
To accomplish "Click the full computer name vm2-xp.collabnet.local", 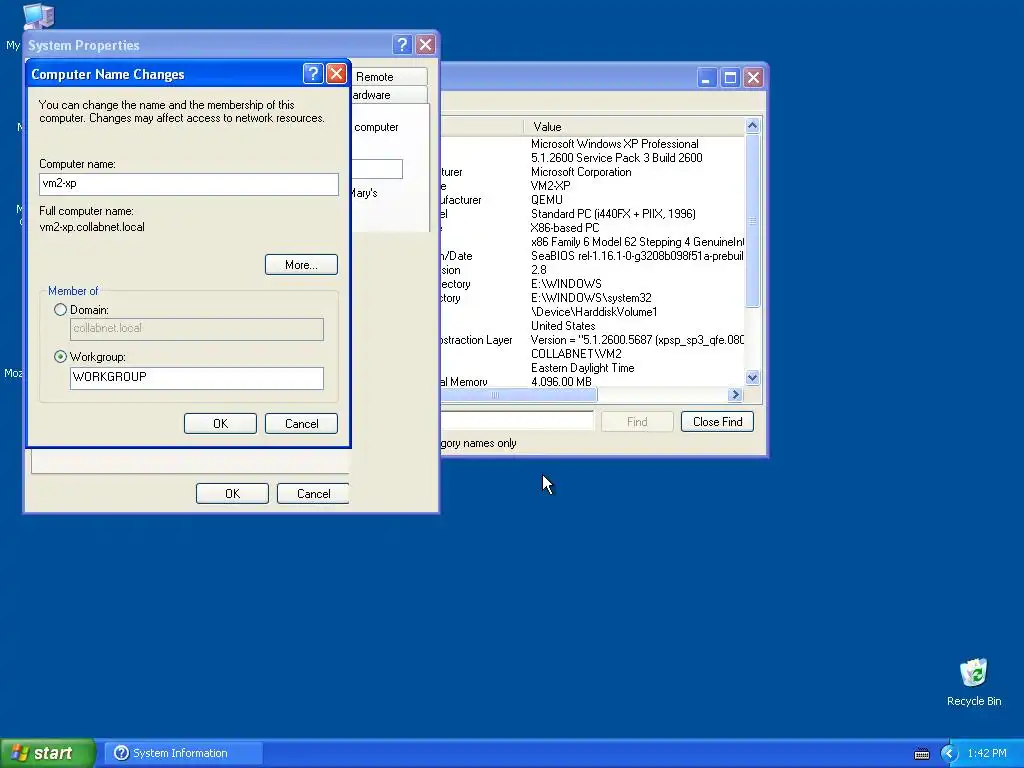I will [x=92, y=227].
